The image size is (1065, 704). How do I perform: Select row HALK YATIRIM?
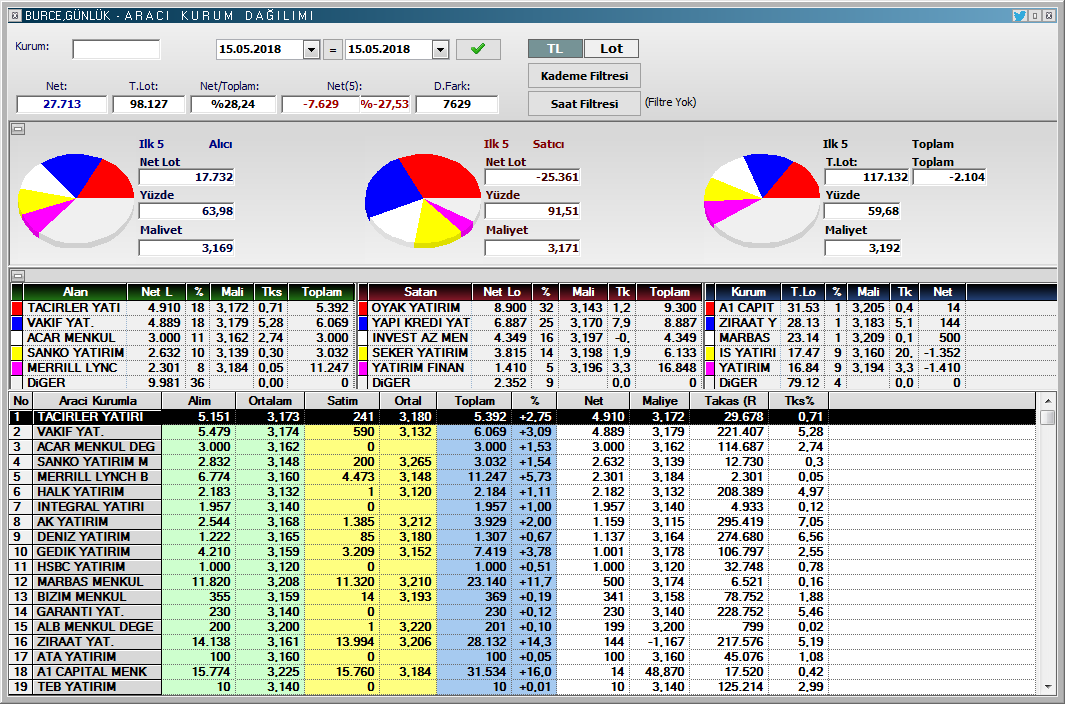pos(523,491)
